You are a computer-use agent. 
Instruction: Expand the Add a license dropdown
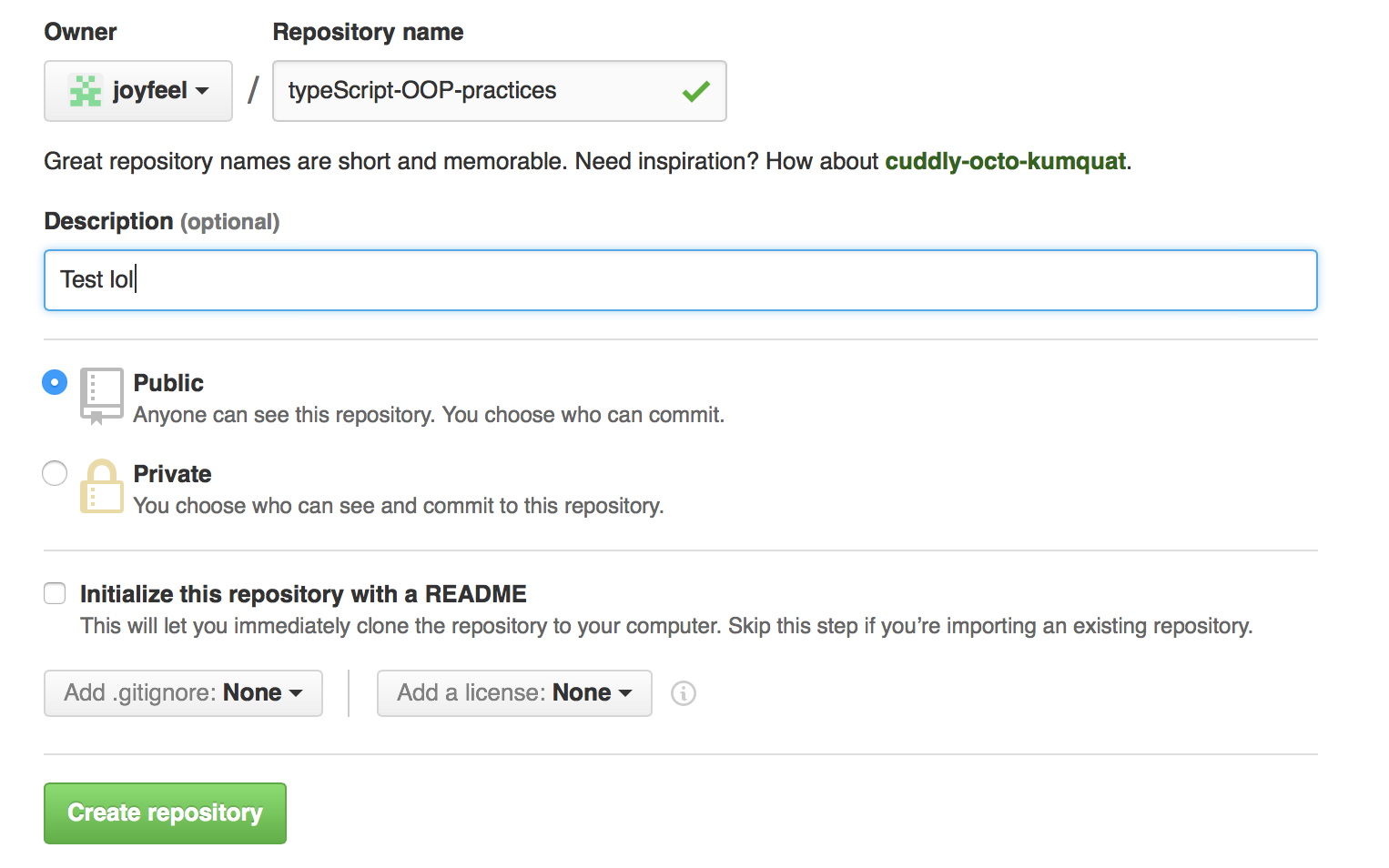pos(514,693)
